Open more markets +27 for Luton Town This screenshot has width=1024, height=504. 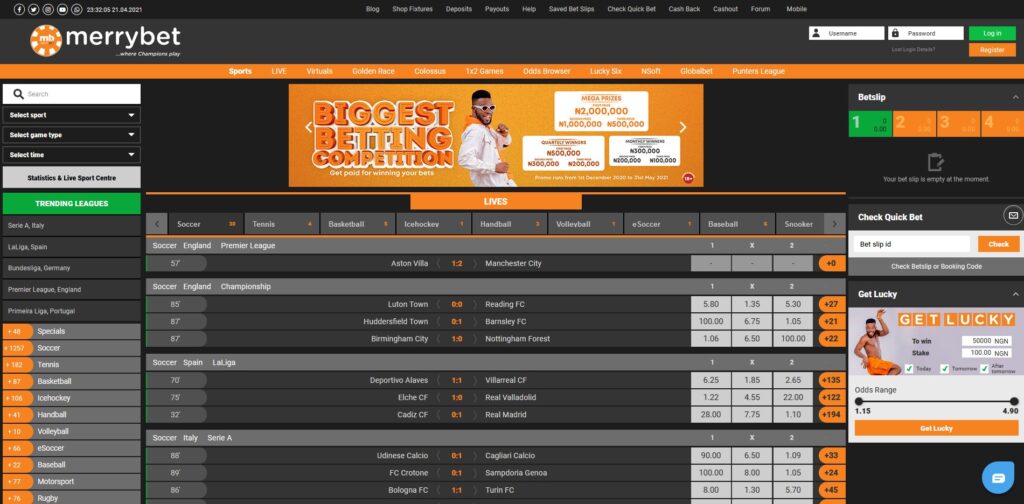click(831, 304)
